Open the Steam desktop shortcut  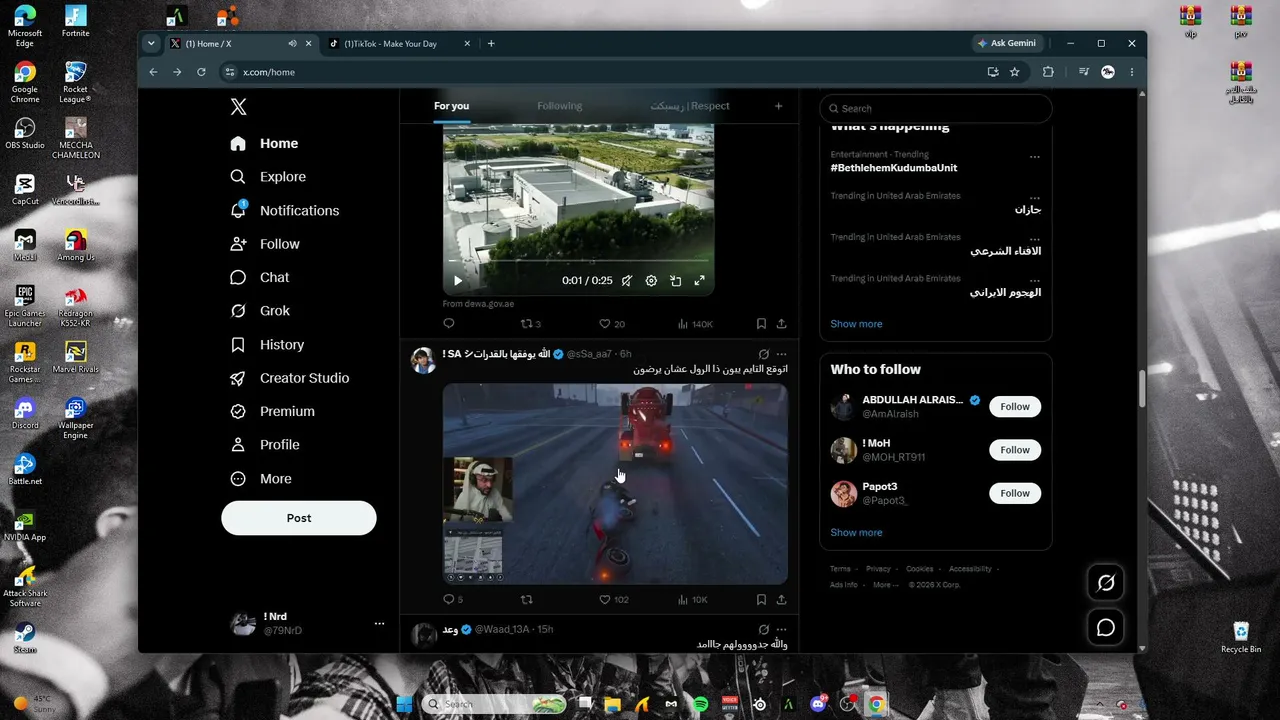point(25,637)
